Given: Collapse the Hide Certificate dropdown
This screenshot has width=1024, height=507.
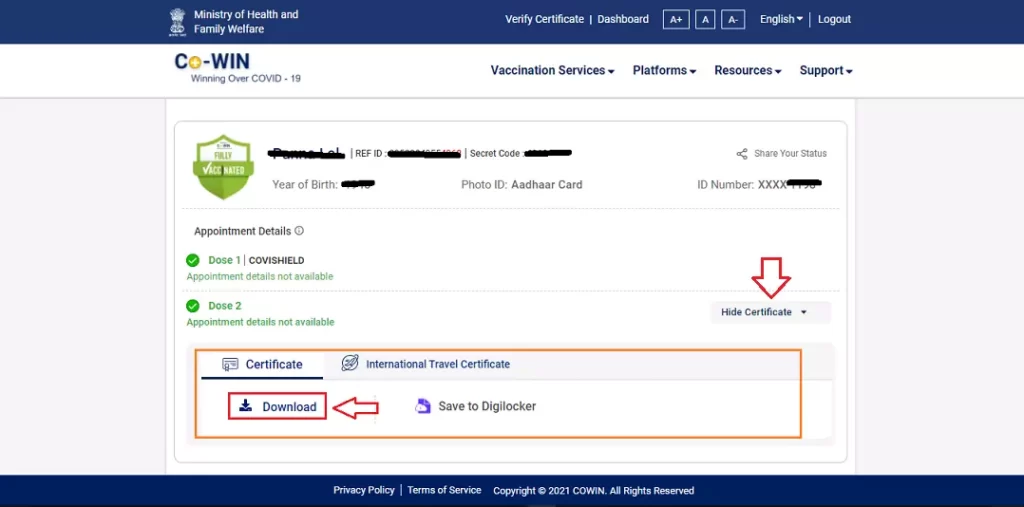Looking at the screenshot, I should [771, 312].
